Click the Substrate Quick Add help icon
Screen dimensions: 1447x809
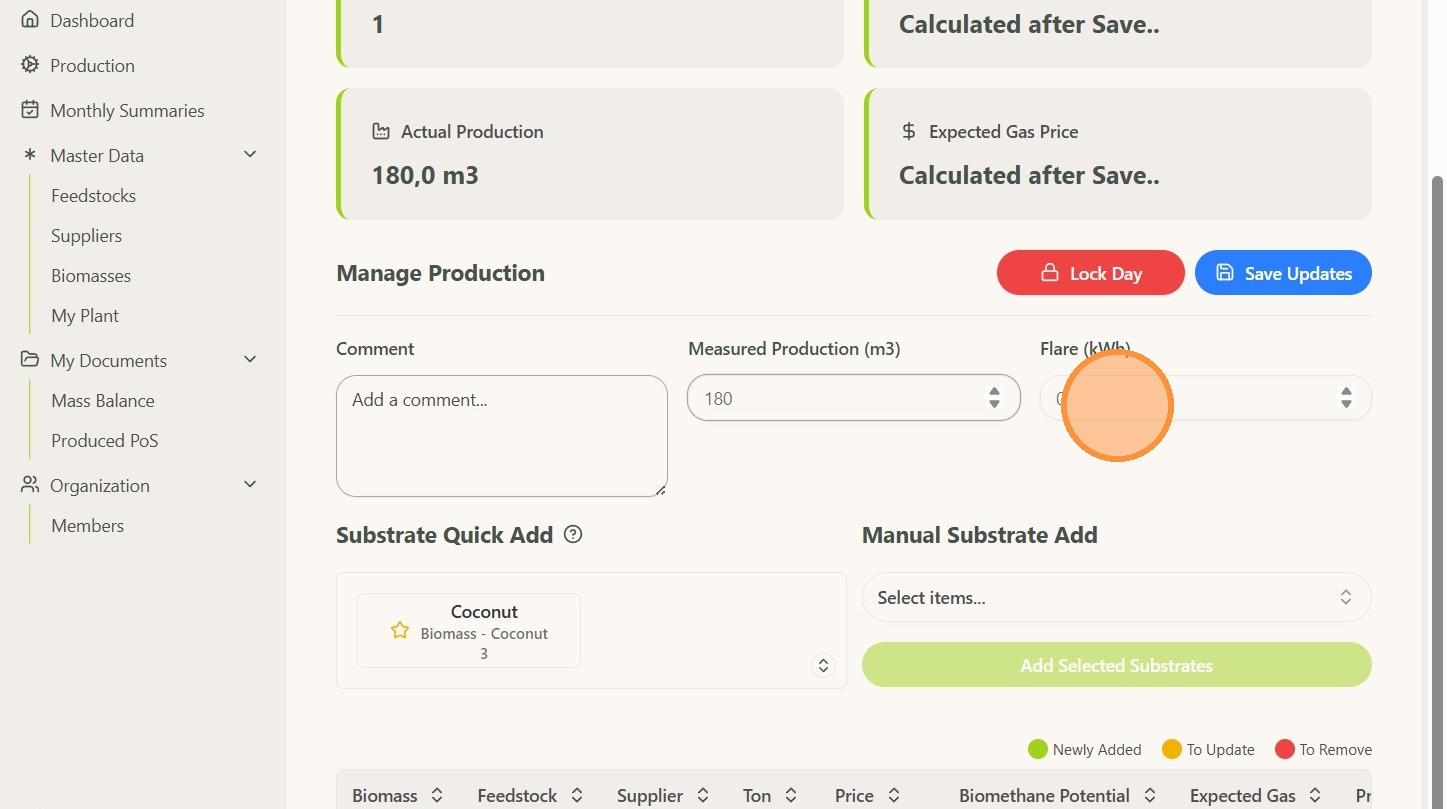pos(573,534)
